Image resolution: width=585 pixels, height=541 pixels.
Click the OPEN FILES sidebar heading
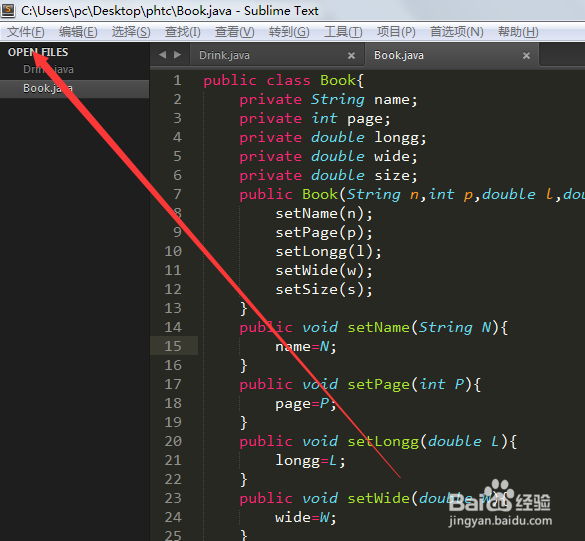coord(38,52)
